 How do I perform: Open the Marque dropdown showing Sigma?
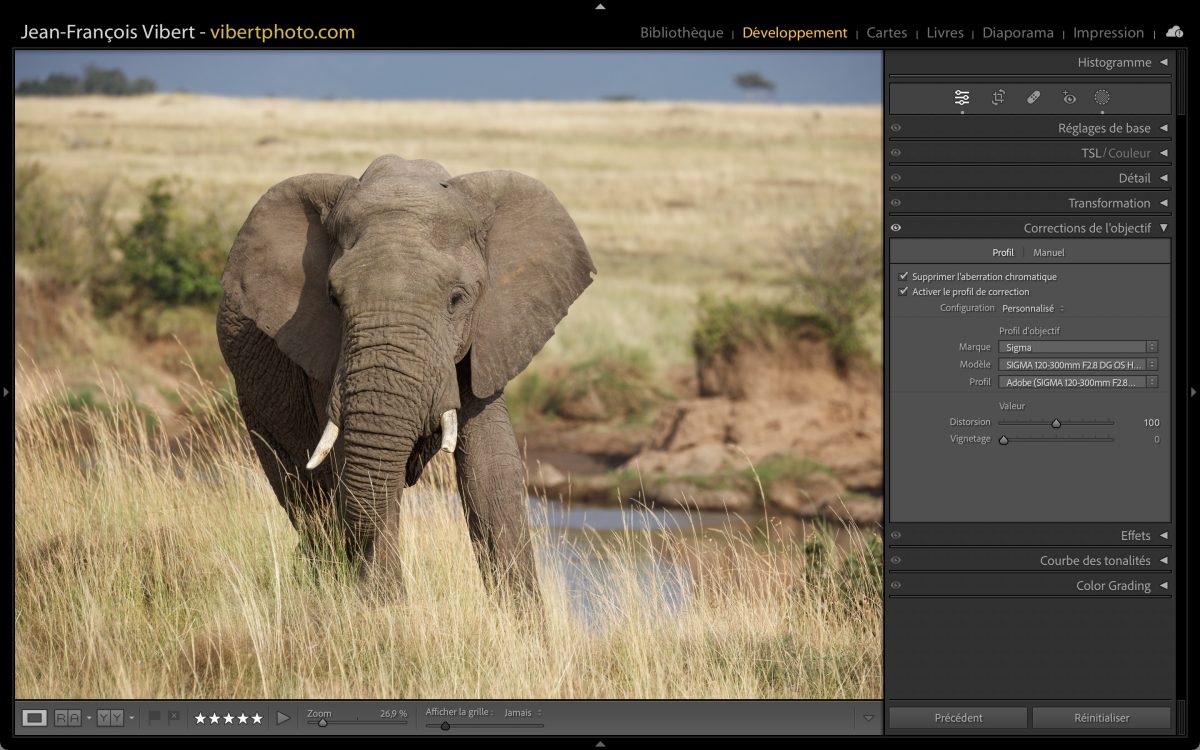tap(1078, 347)
